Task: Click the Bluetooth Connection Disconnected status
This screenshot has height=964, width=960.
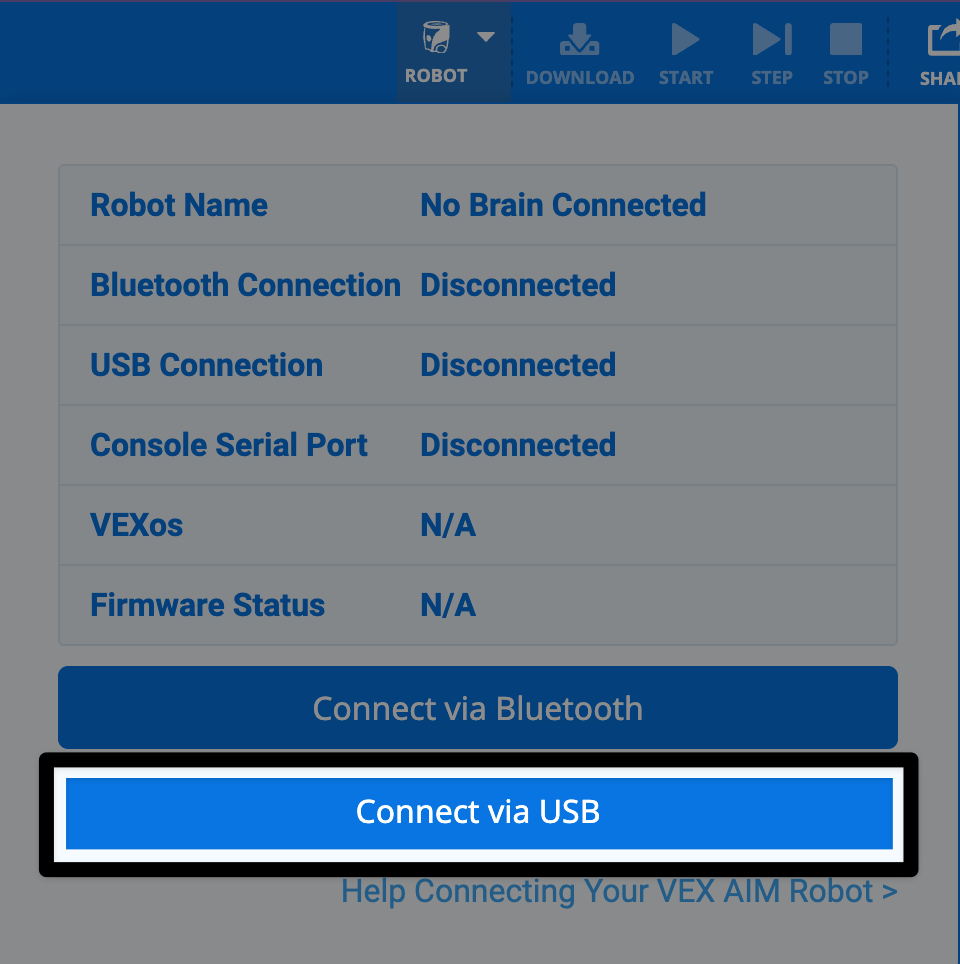Action: (x=478, y=285)
